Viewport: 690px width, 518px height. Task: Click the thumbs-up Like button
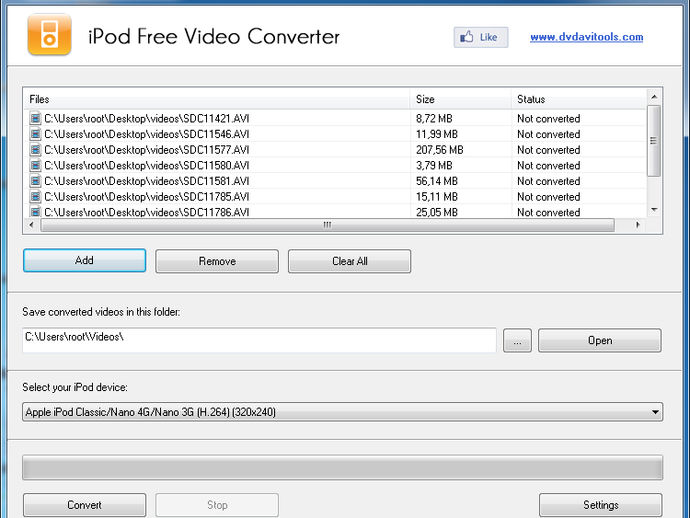pyautogui.click(x=481, y=37)
